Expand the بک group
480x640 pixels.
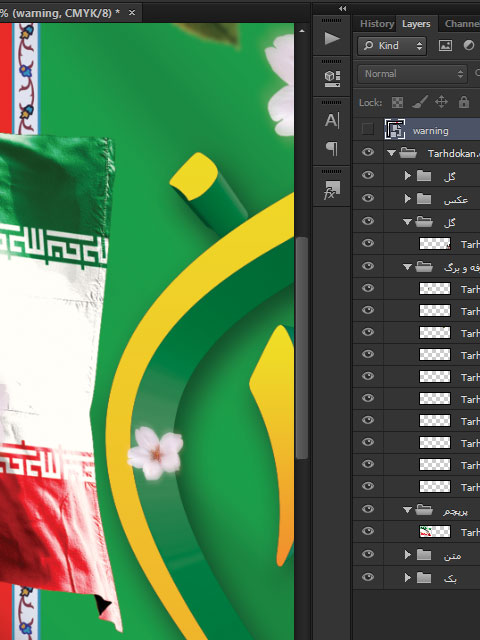pos(407,577)
